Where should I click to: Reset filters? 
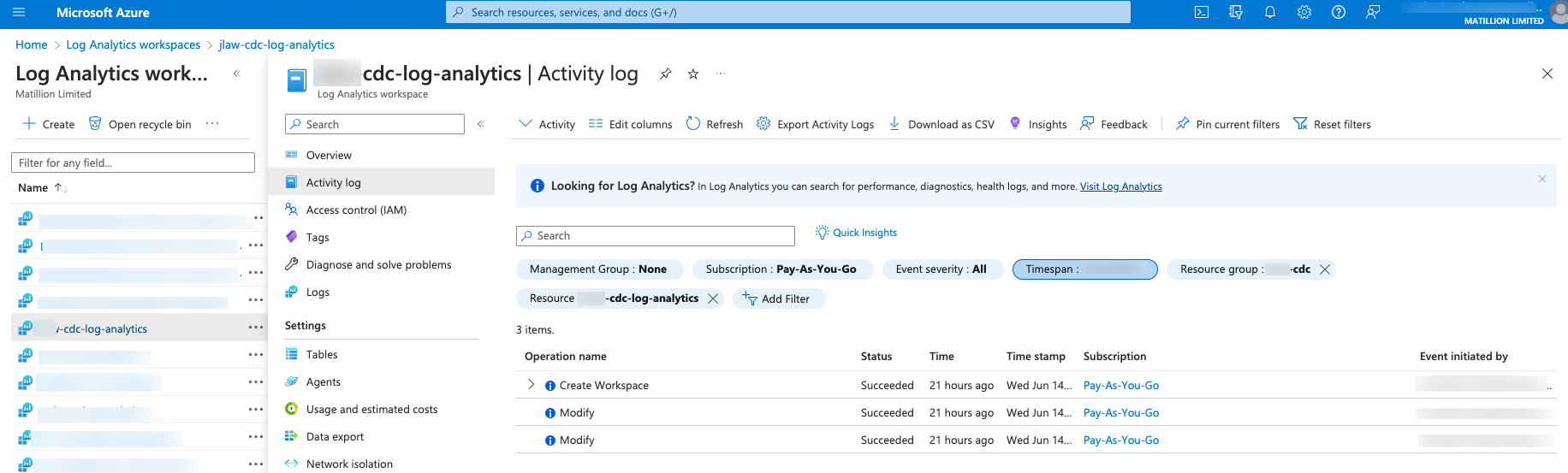click(1333, 124)
